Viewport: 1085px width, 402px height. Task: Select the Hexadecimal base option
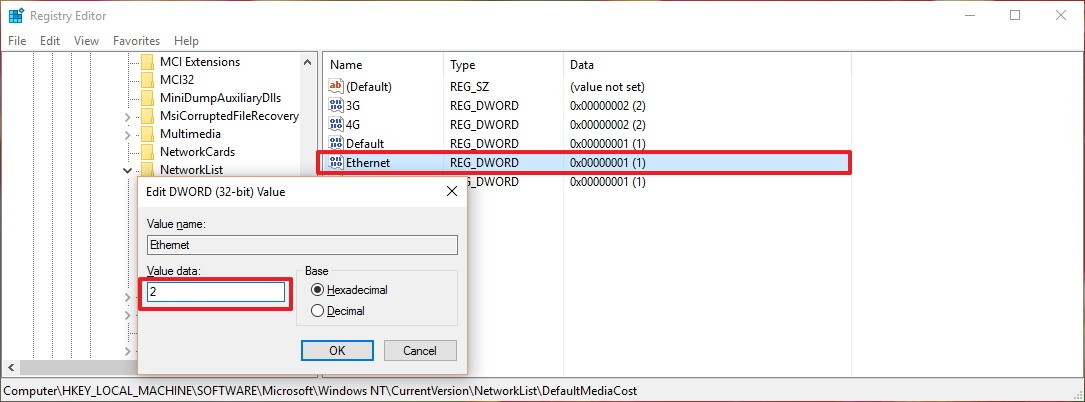(318, 290)
